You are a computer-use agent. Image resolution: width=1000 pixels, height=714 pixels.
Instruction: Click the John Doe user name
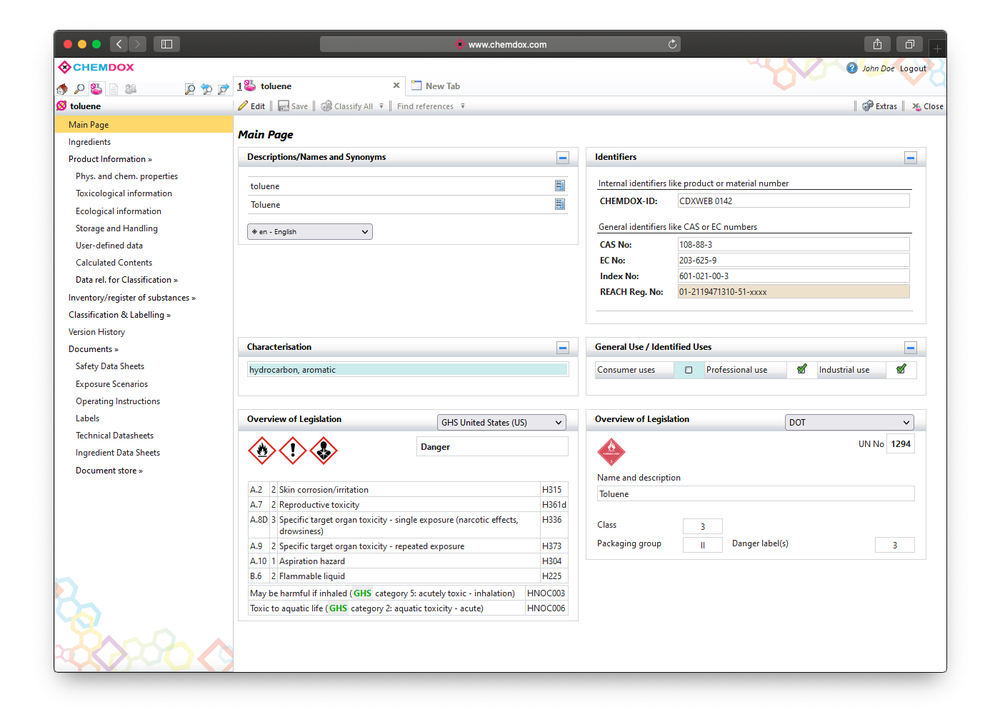(878, 68)
